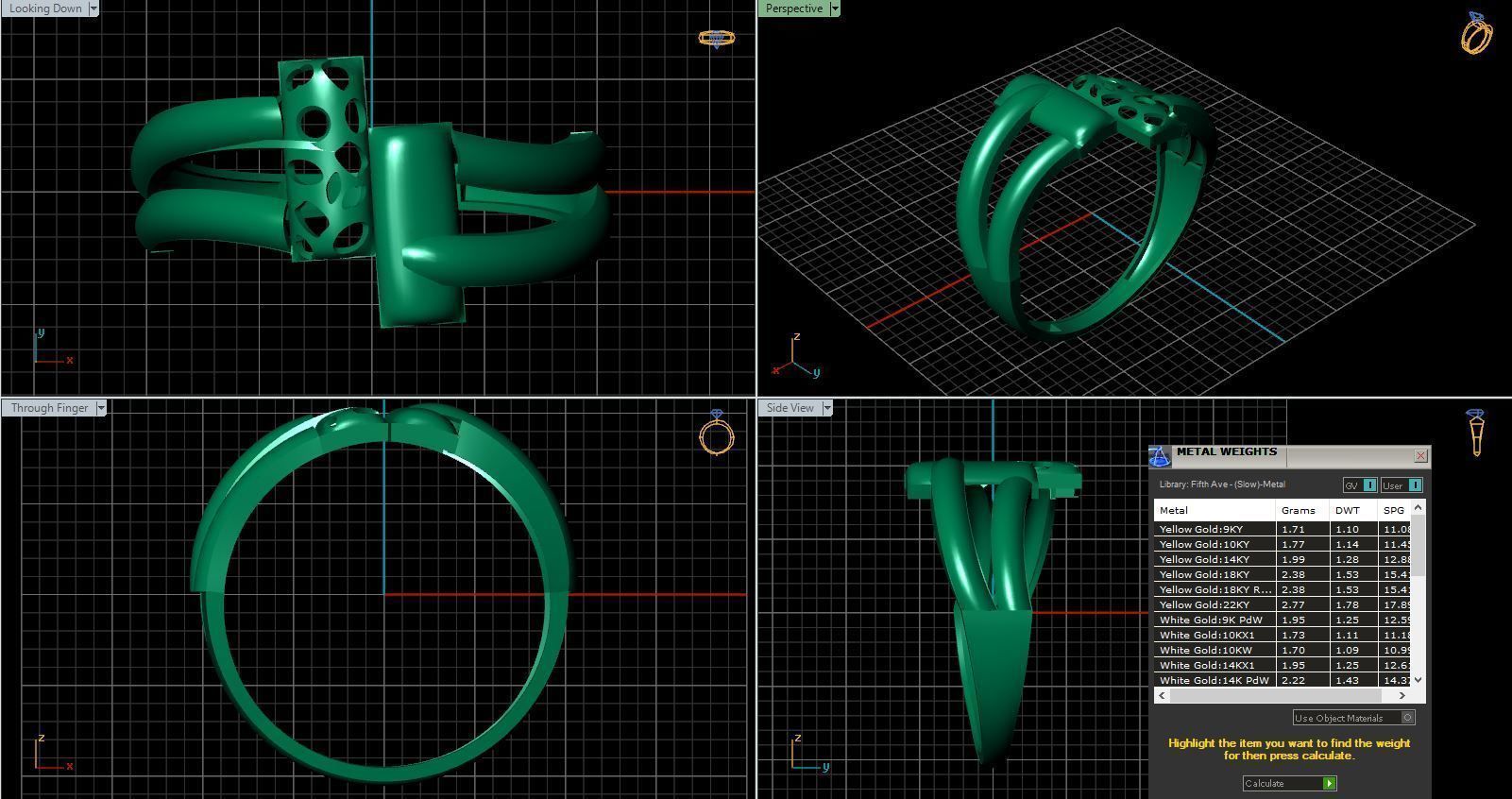This screenshot has height=799, width=1512.
Task: Click the SPG column header
Action: pos(1395,510)
